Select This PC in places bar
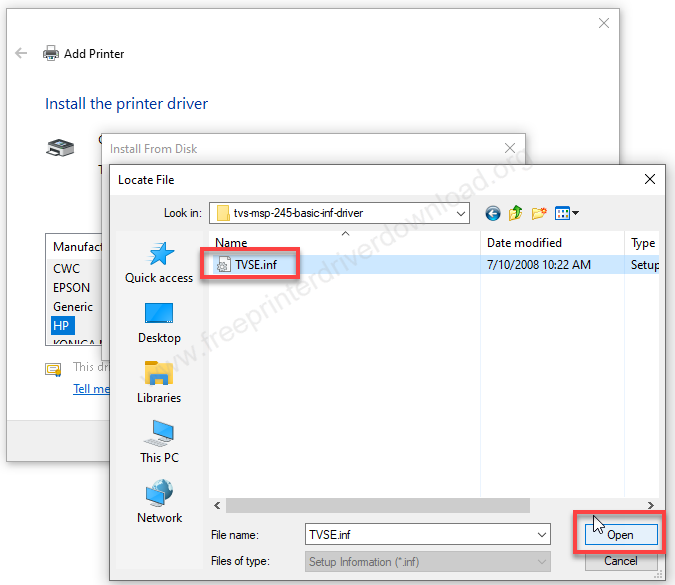Screen dimensions: 675x585 pyautogui.click(x=160, y=443)
